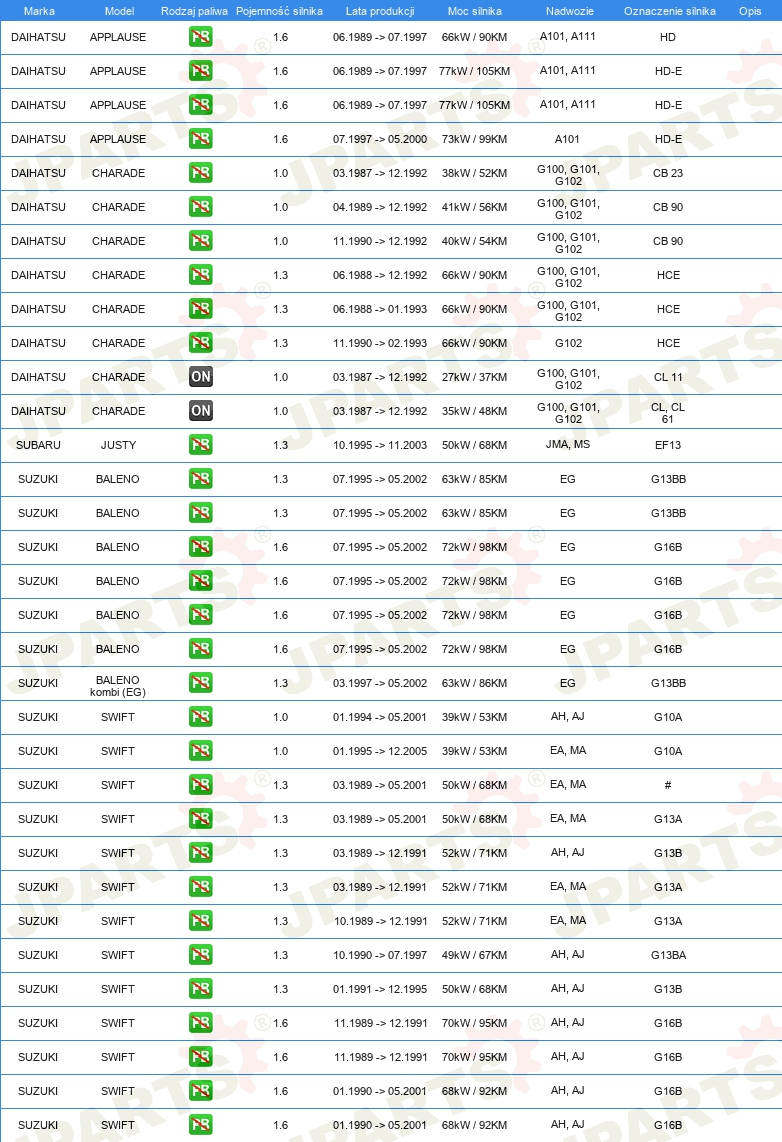
Task: Click the petrol icon for Charade 41kW / 56KM
Action: pyautogui.click(x=201, y=207)
